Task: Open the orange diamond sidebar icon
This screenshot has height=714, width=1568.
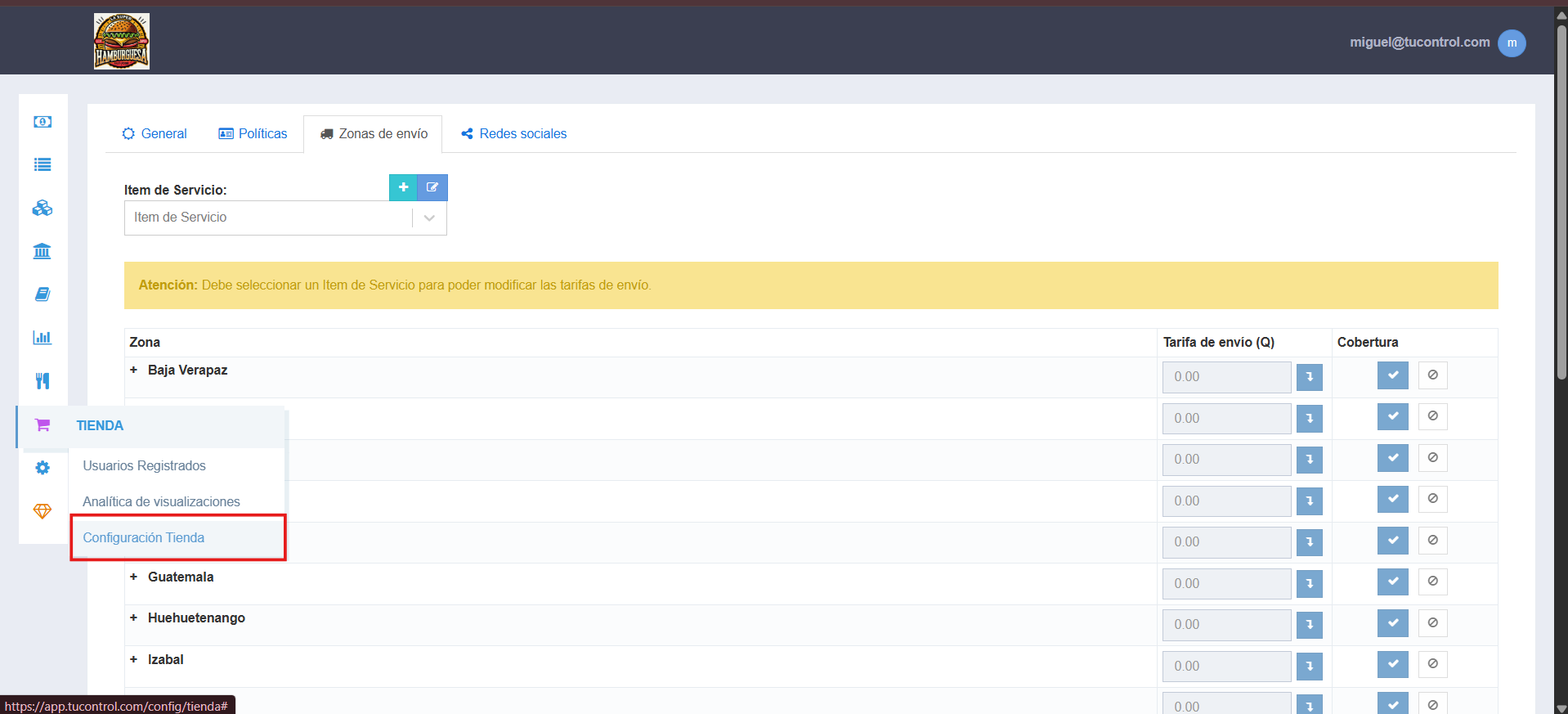Action: [x=43, y=511]
